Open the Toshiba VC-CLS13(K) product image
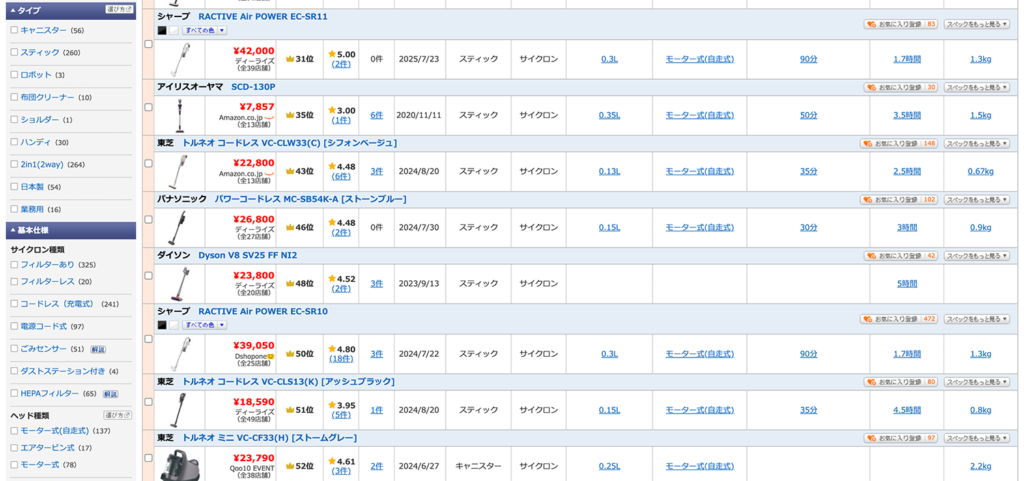Viewport: 1024px width, 481px height. (x=180, y=410)
